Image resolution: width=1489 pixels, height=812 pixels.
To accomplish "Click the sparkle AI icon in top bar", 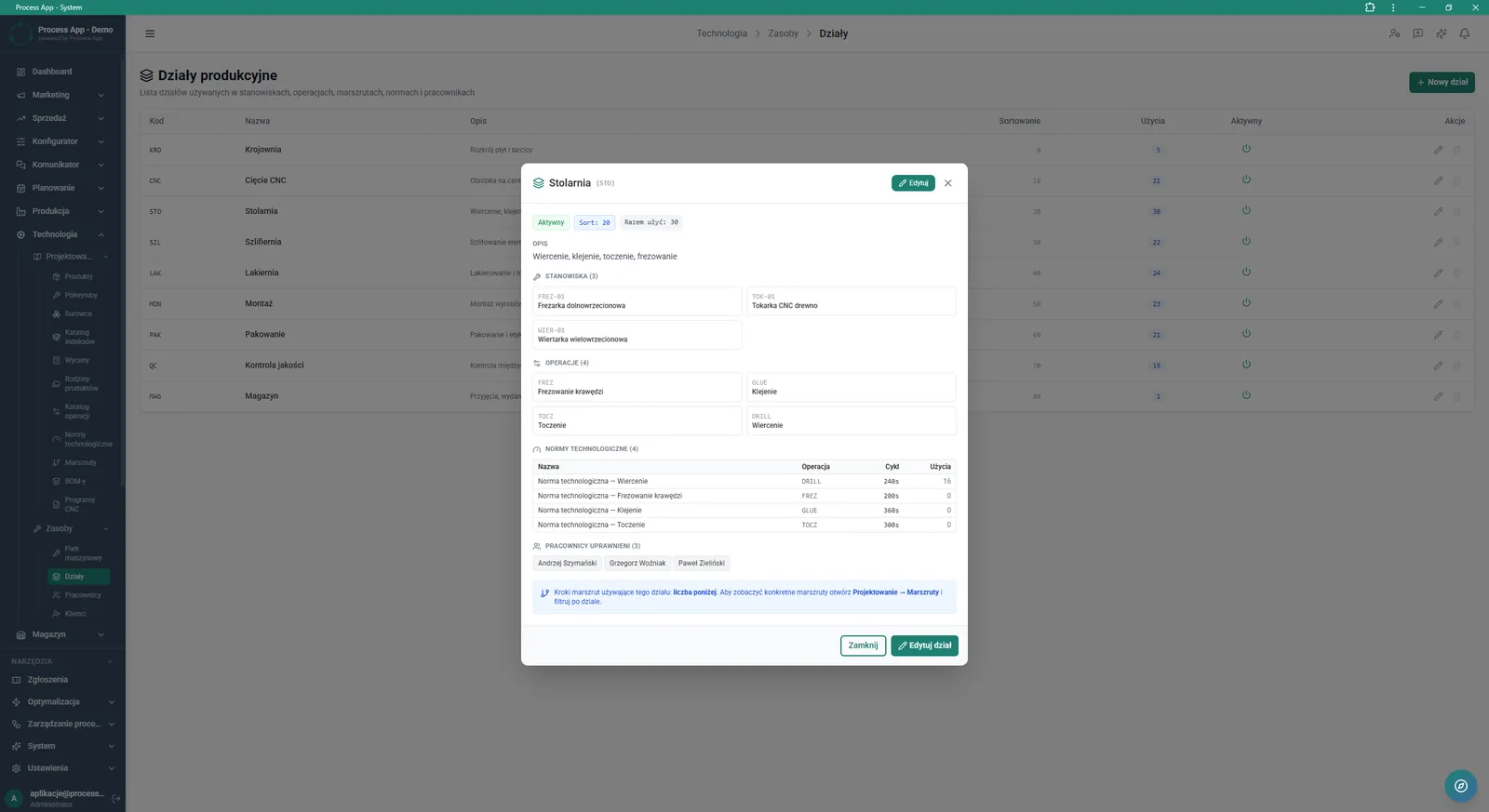I will point(1442,33).
